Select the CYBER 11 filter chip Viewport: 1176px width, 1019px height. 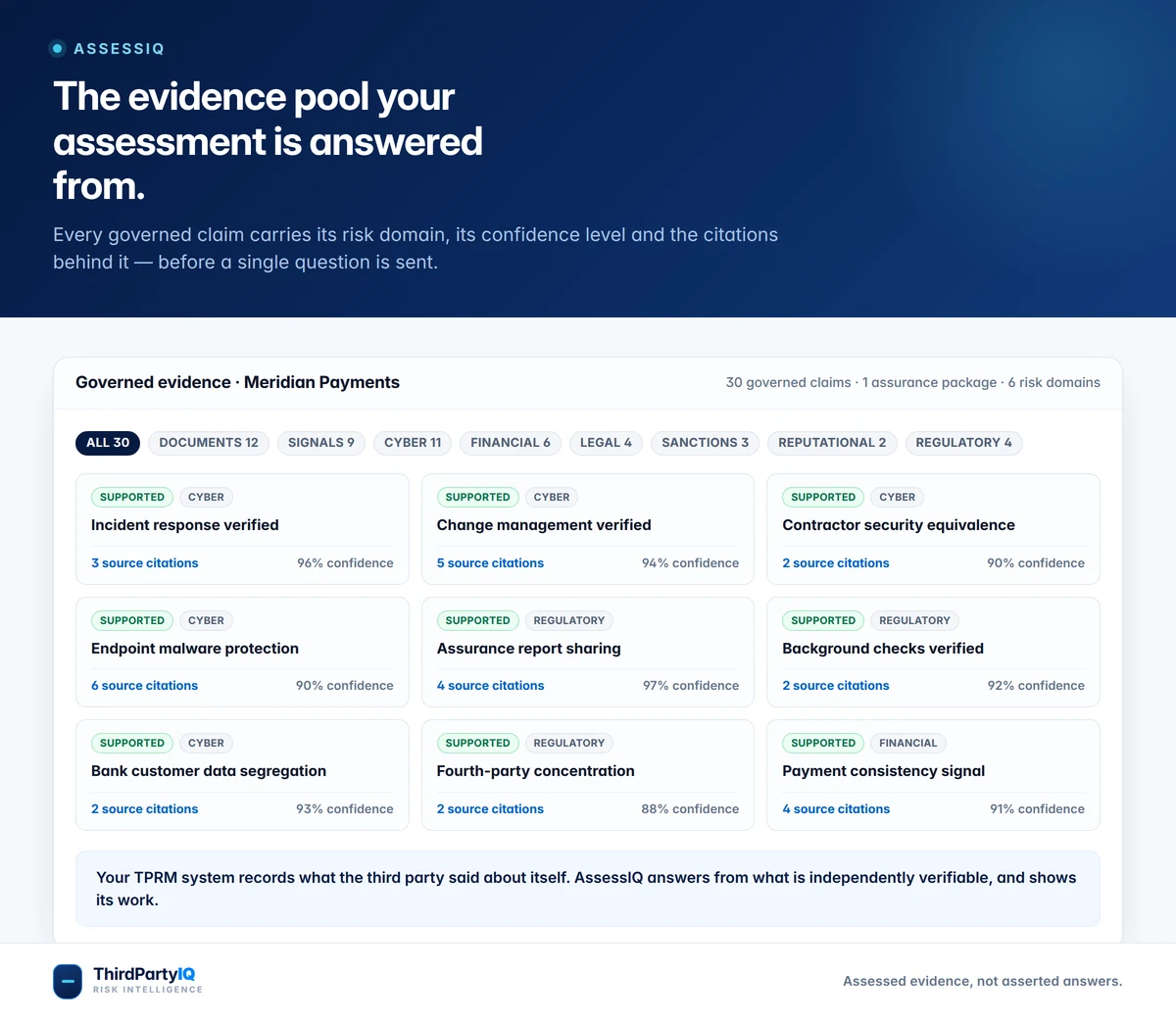413,443
